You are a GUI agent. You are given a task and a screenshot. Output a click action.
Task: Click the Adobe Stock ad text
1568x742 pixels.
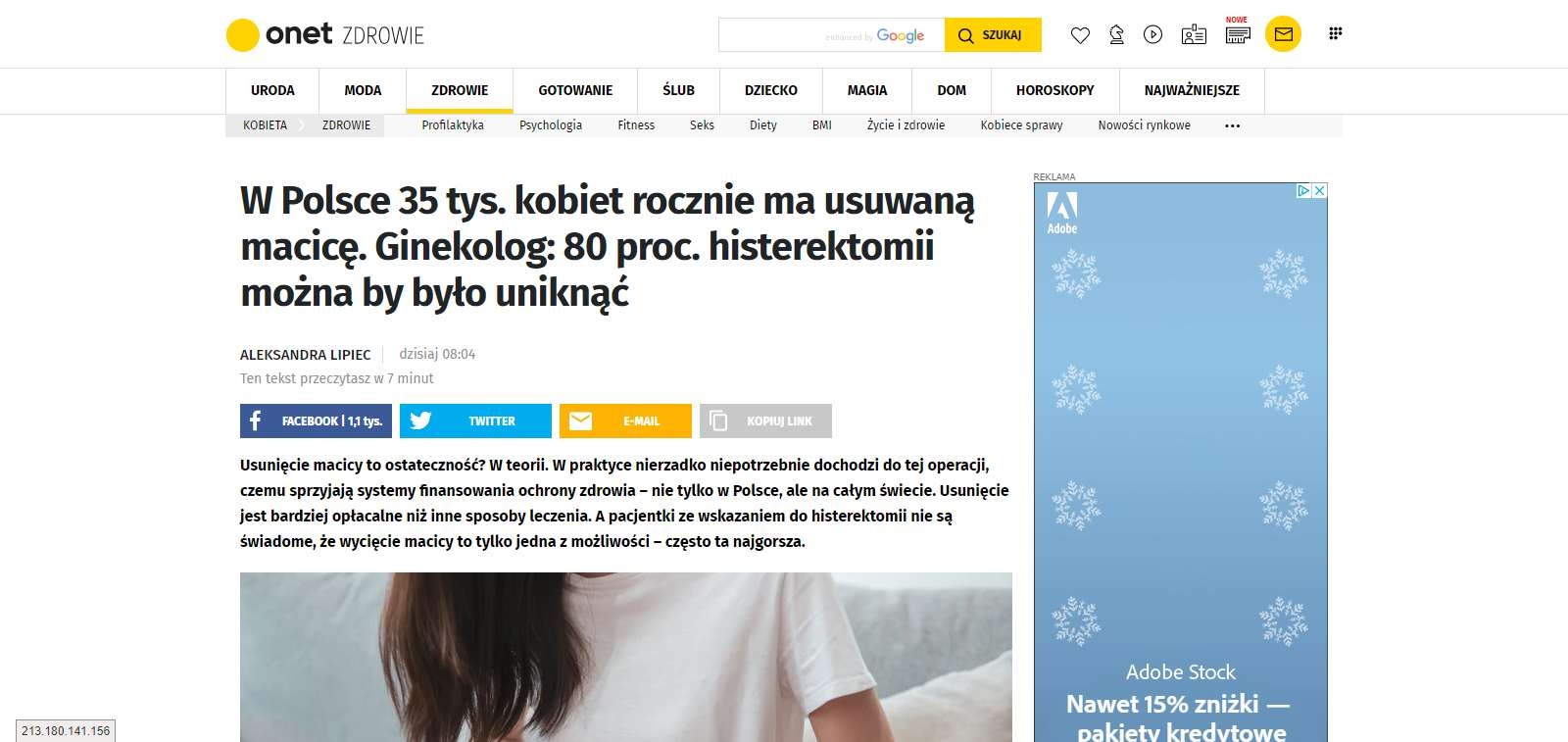(x=1181, y=672)
